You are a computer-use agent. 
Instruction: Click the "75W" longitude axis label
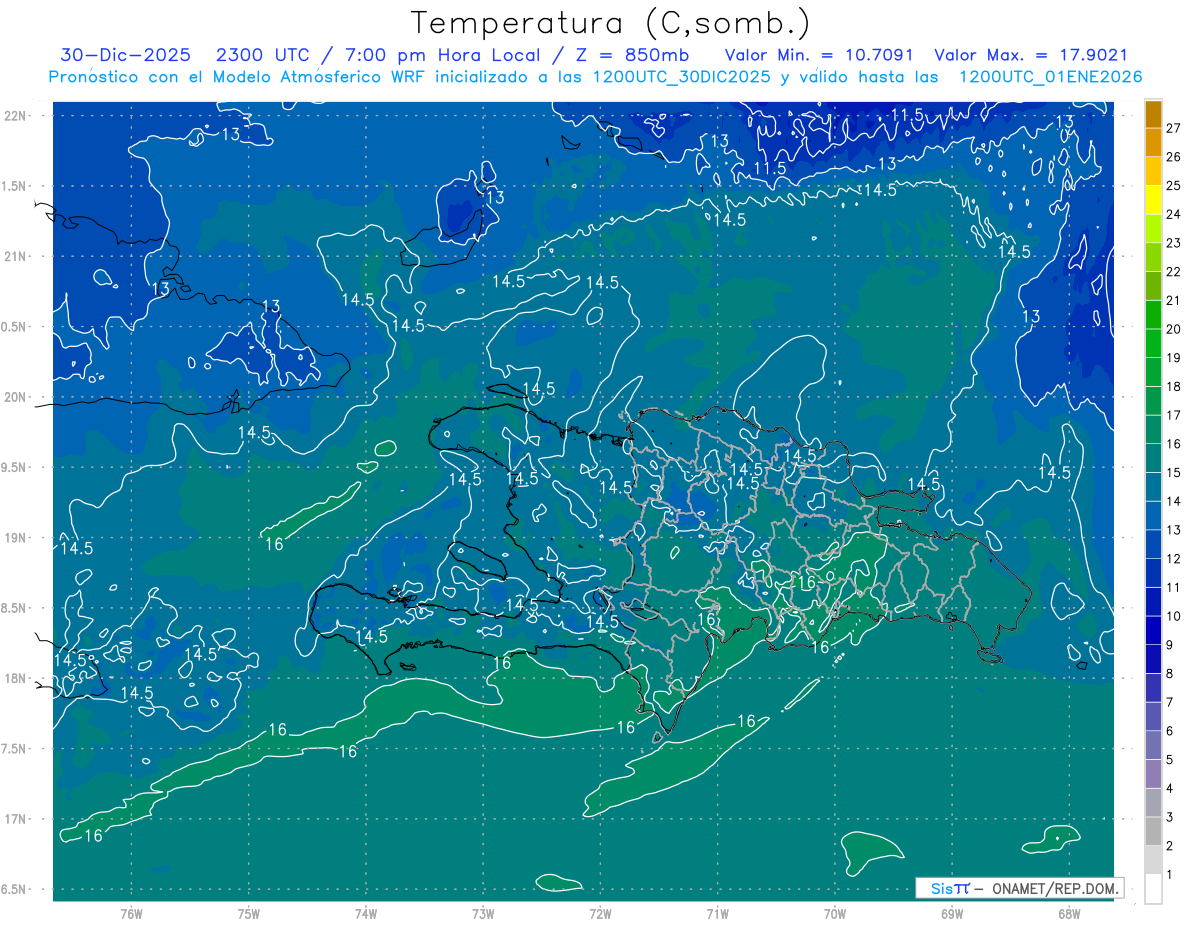point(249,914)
